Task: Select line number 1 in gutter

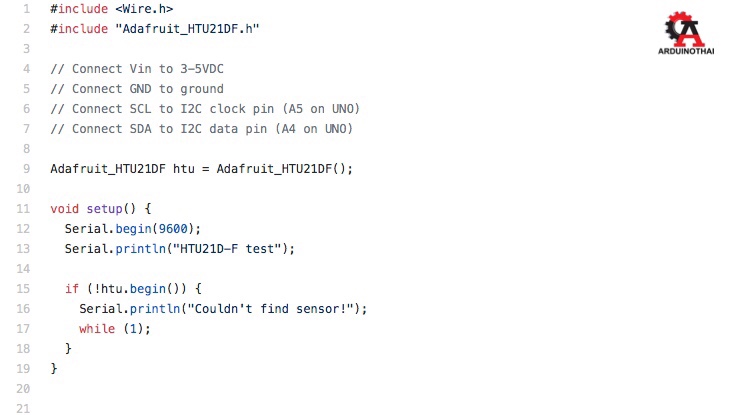Action: pyautogui.click(x=26, y=9)
